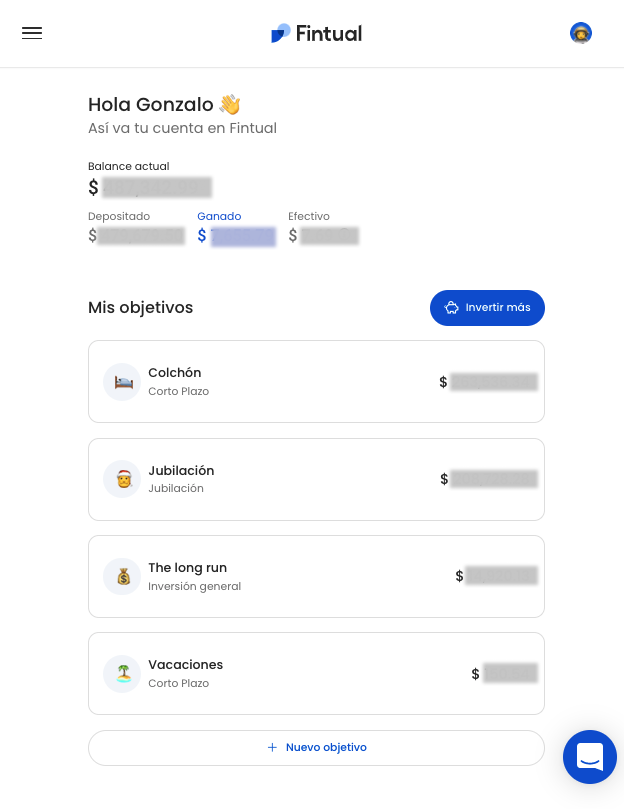
Task: Click the bed icon for Colchón
Action: tap(122, 382)
